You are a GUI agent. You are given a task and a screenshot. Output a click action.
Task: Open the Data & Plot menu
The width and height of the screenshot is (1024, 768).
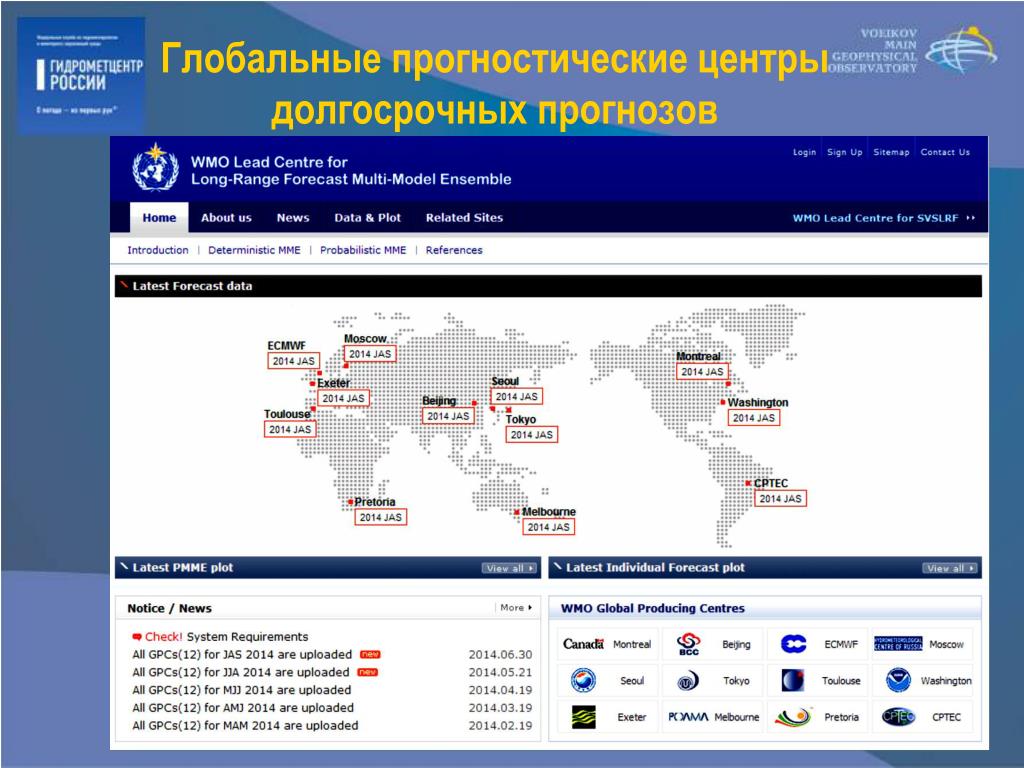368,217
